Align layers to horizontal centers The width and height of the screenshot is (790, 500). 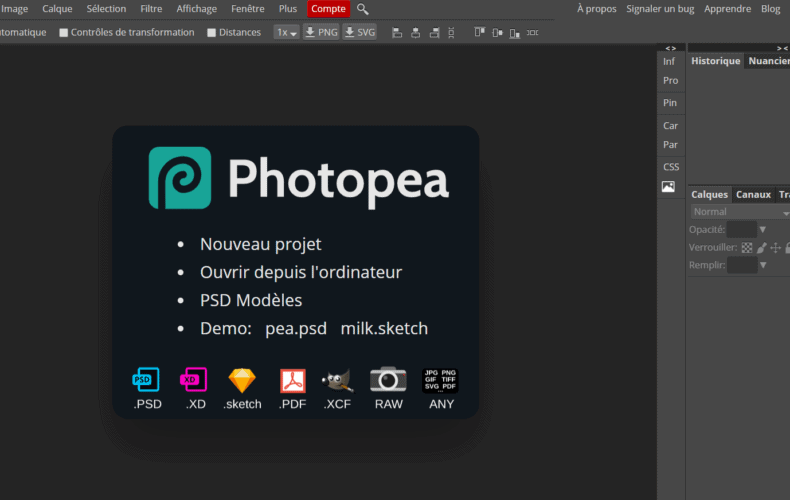415,33
